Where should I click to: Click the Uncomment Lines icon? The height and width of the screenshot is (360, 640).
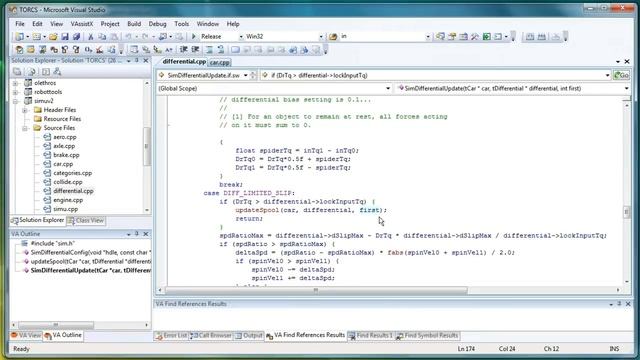(221, 49)
